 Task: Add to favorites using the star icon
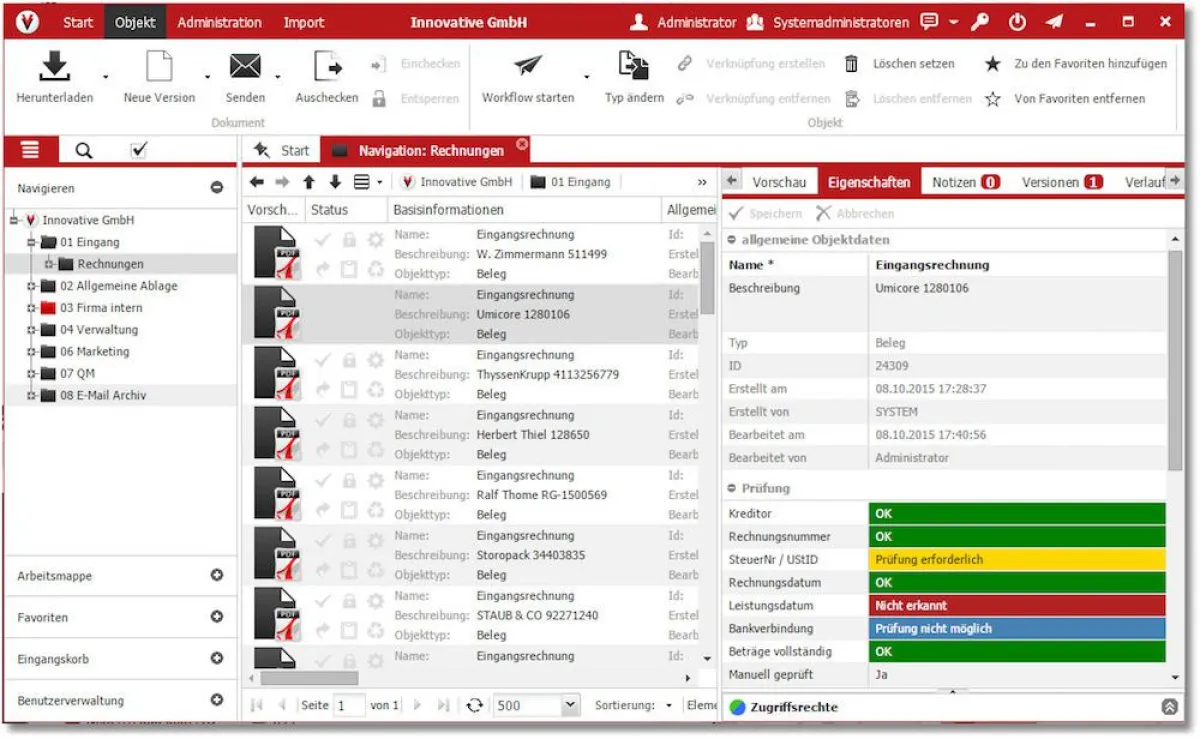point(992,63)
